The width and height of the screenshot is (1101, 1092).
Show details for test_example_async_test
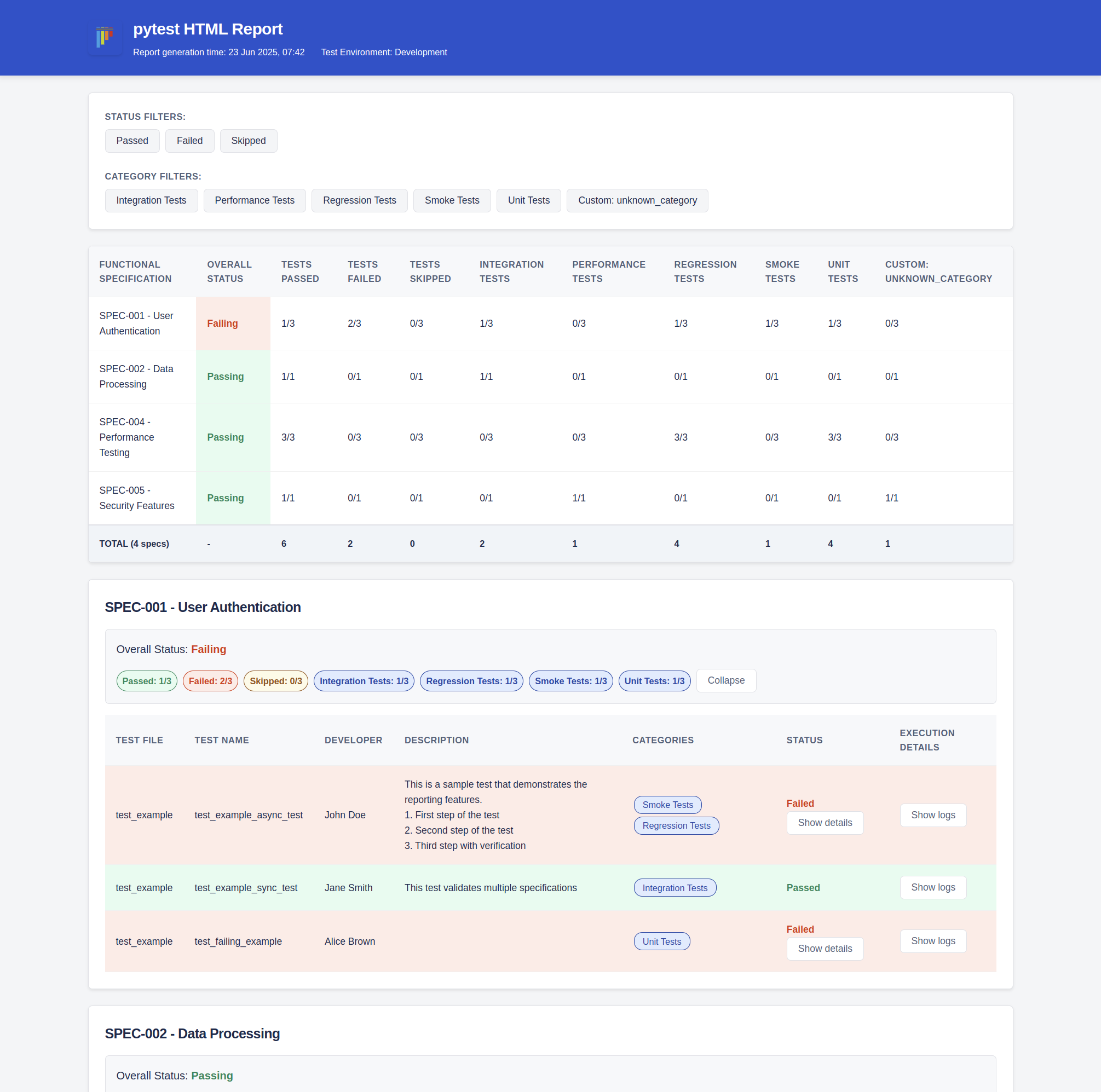[x=825, y=823]
